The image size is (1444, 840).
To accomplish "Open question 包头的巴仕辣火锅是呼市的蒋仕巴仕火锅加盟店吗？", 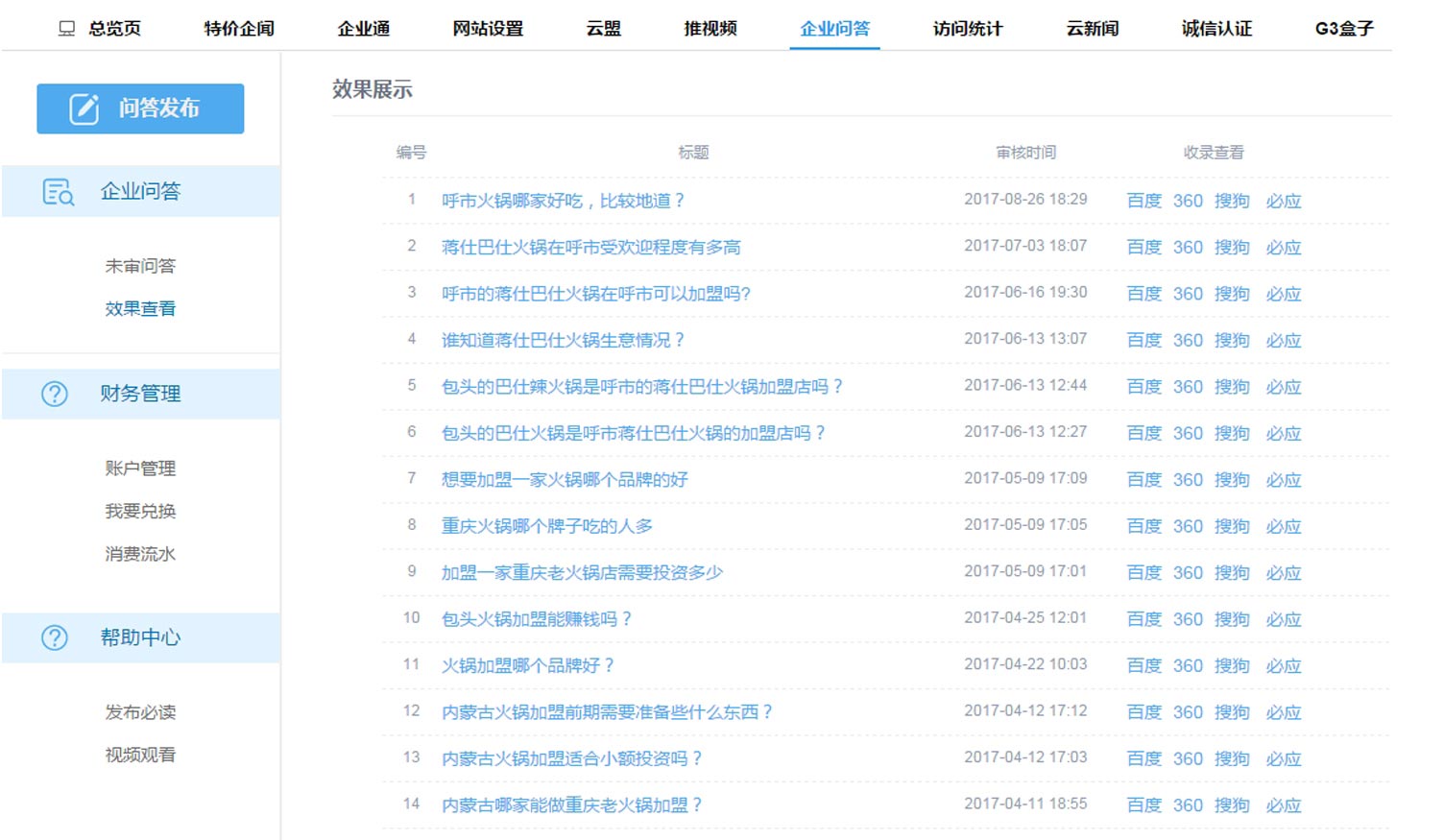I will [x=642, y=387].
